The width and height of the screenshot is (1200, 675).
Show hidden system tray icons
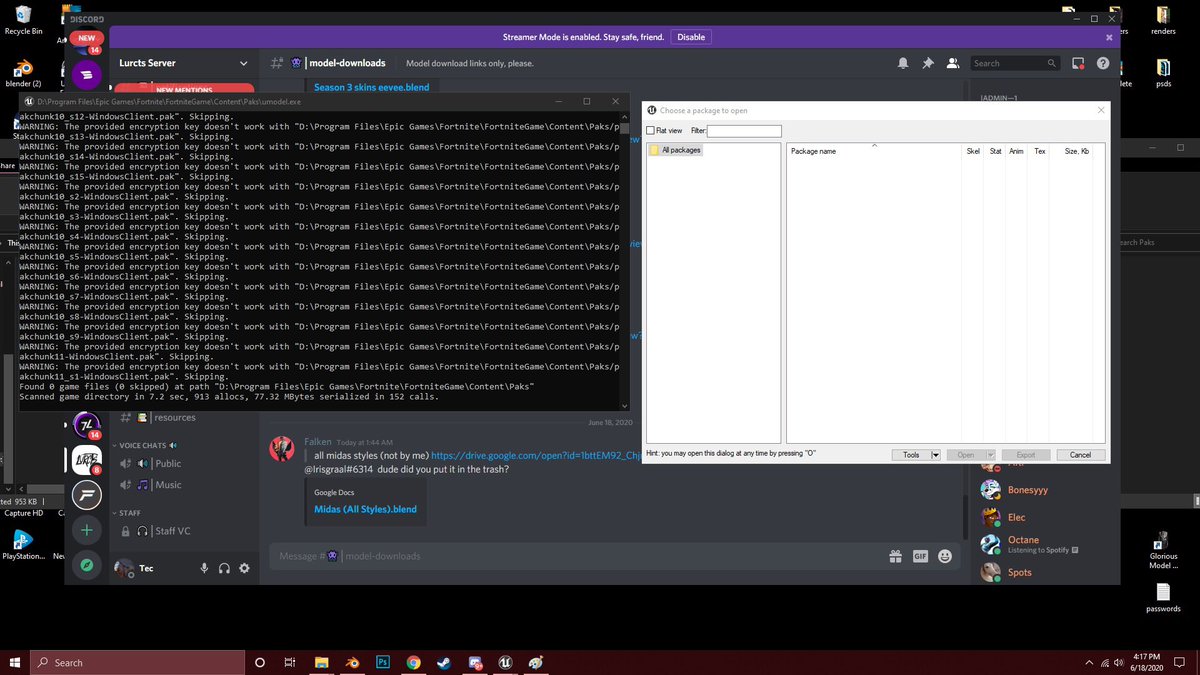[x=1090, y=662]
